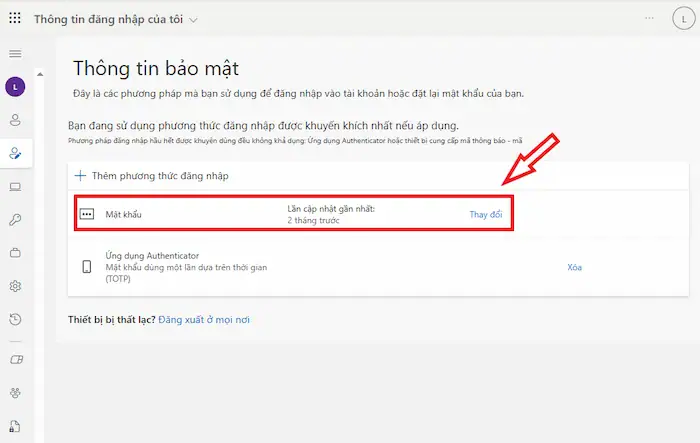The image size is (700, 443).
Task: Open the top-right ellipsis more options
Action: [x=650, y=19]
